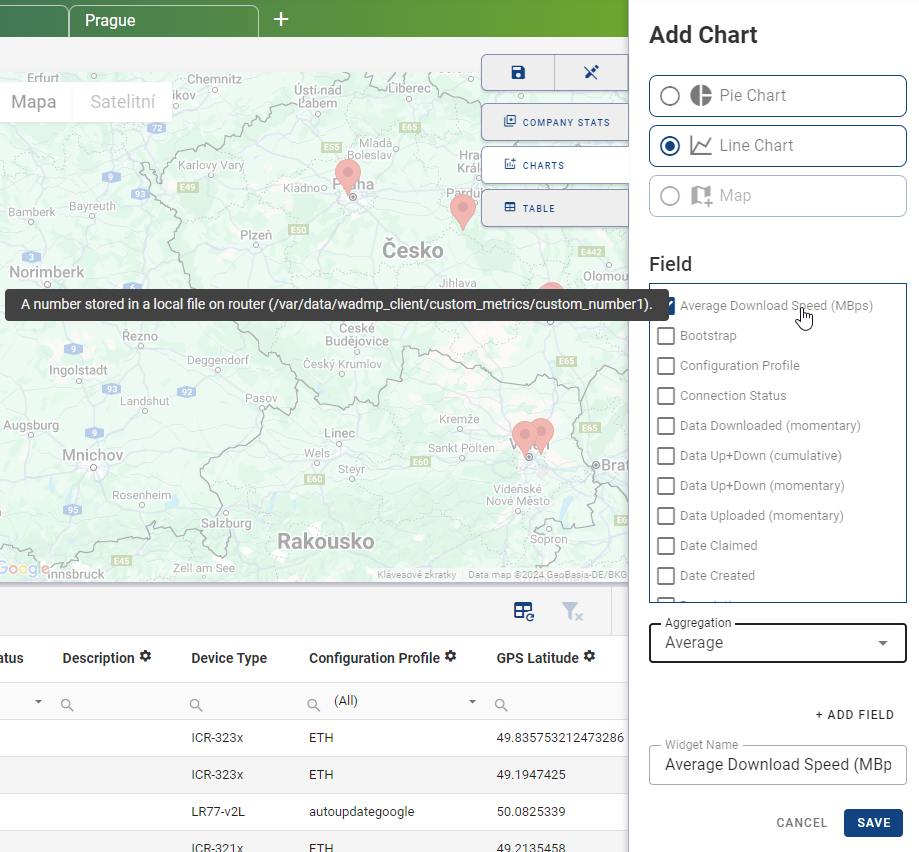Open the Aggregation dropdown showing Average
Image resolution: width=919 pixels, height=852 pixels.
[777, 643]
